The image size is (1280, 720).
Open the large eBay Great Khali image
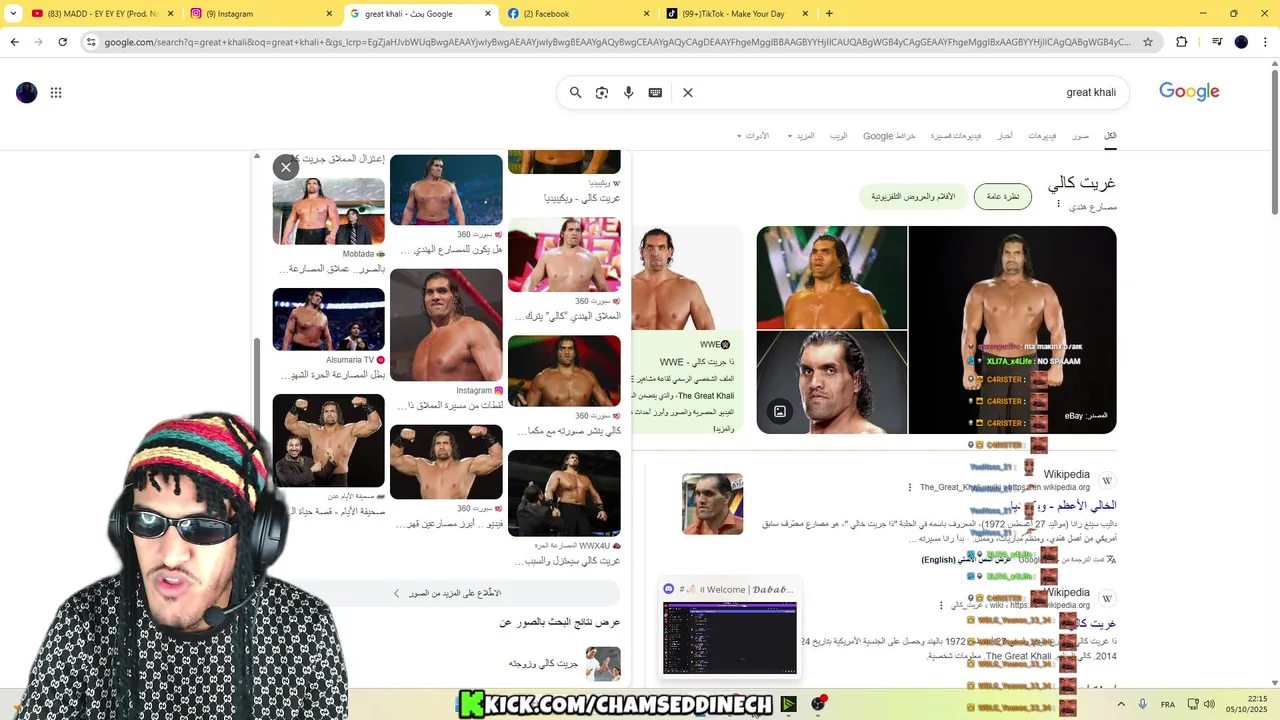pos(1012,330)
